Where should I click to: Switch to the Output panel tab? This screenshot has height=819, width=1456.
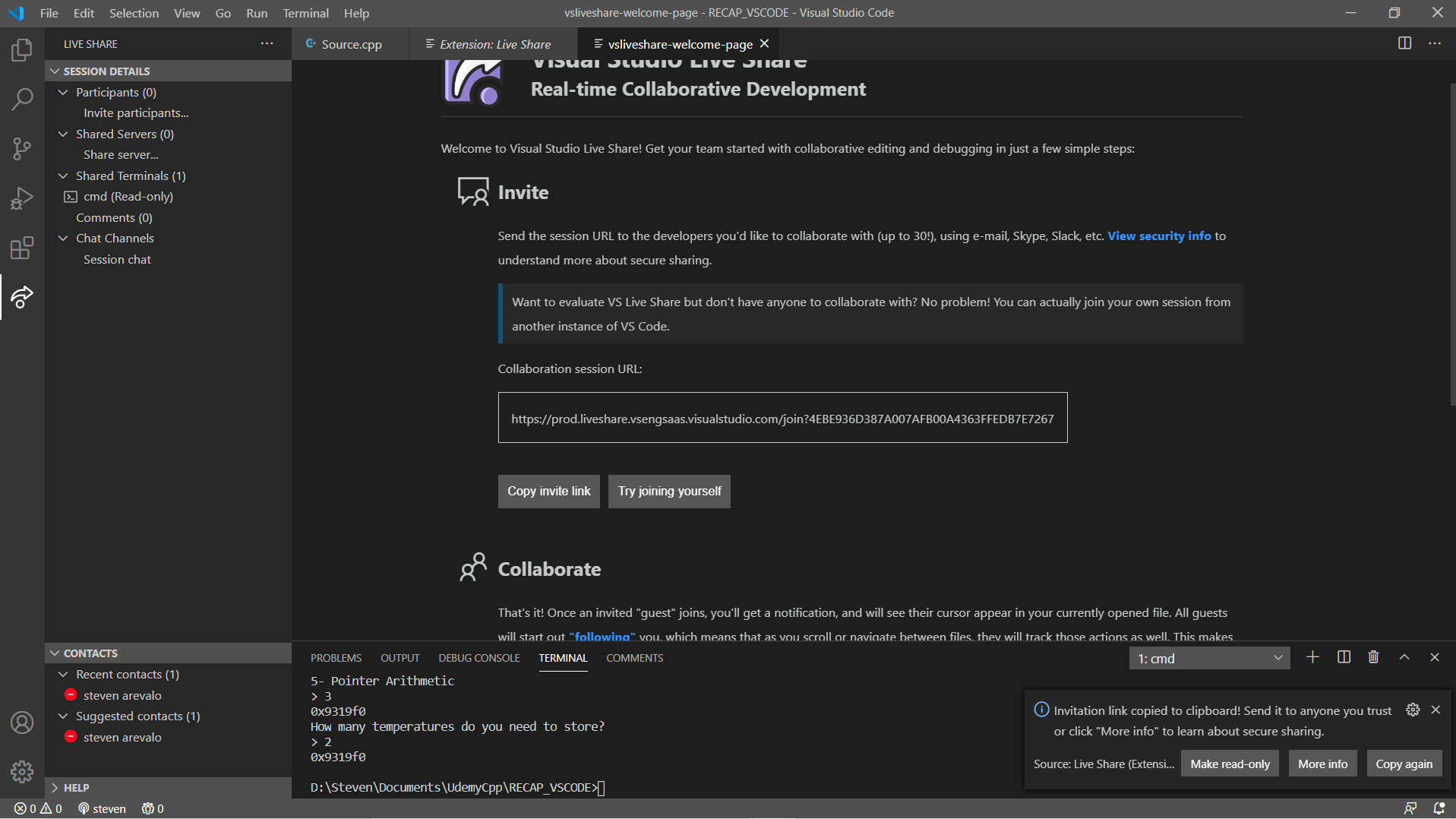[x=400, y=658]
